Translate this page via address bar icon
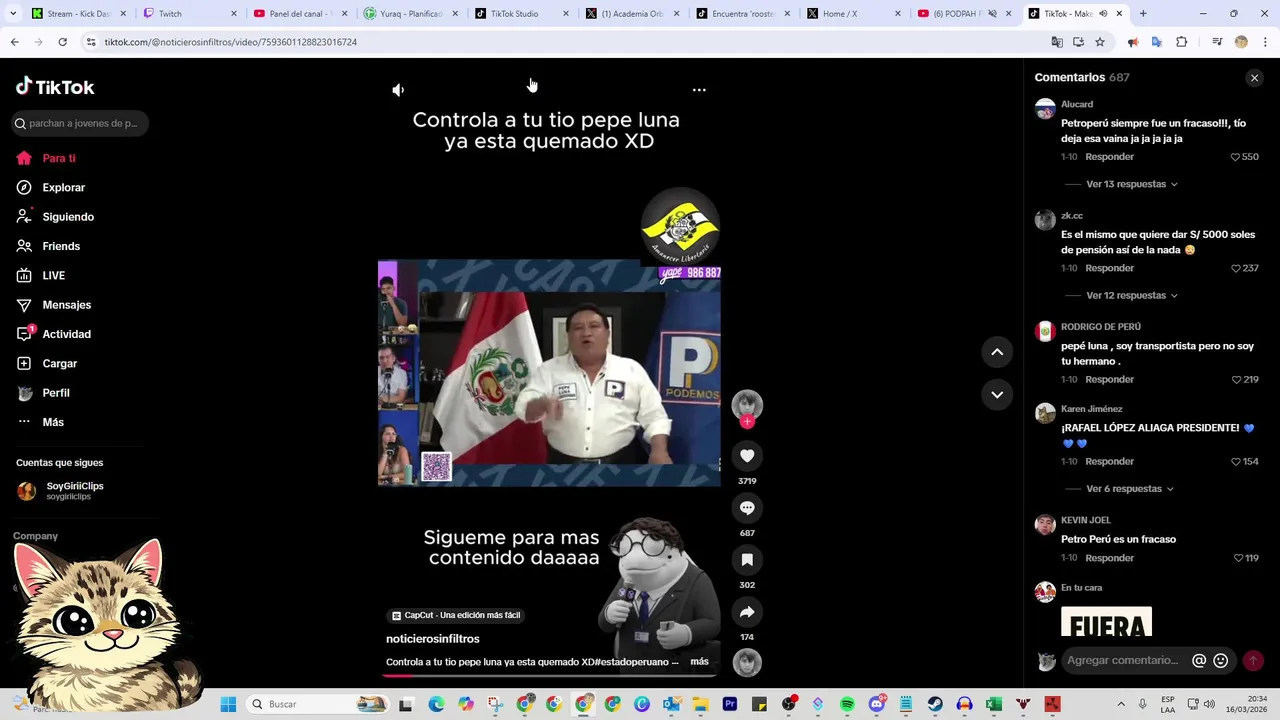The width and height of the screenshot is (1280, 720). [x=1057, y=42]
